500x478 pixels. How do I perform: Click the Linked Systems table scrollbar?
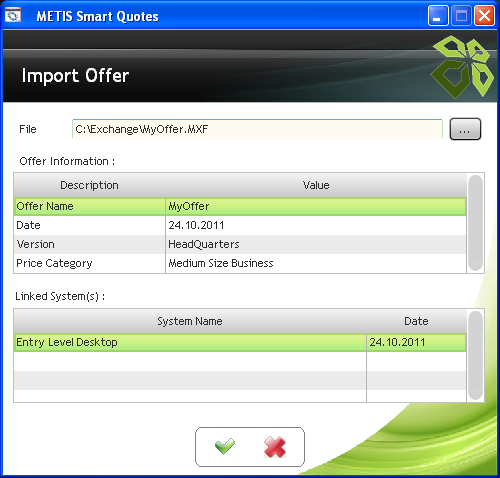coord(475,355)
